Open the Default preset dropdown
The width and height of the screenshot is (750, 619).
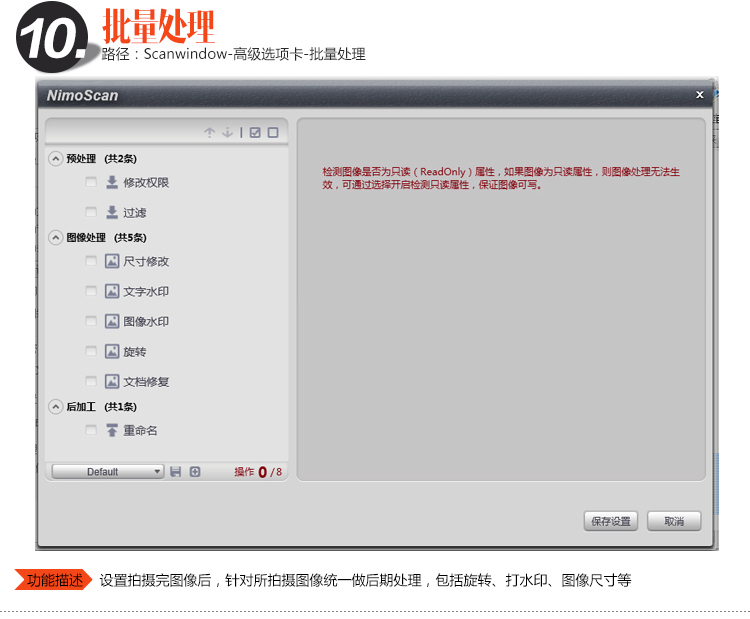pos(108,472)
